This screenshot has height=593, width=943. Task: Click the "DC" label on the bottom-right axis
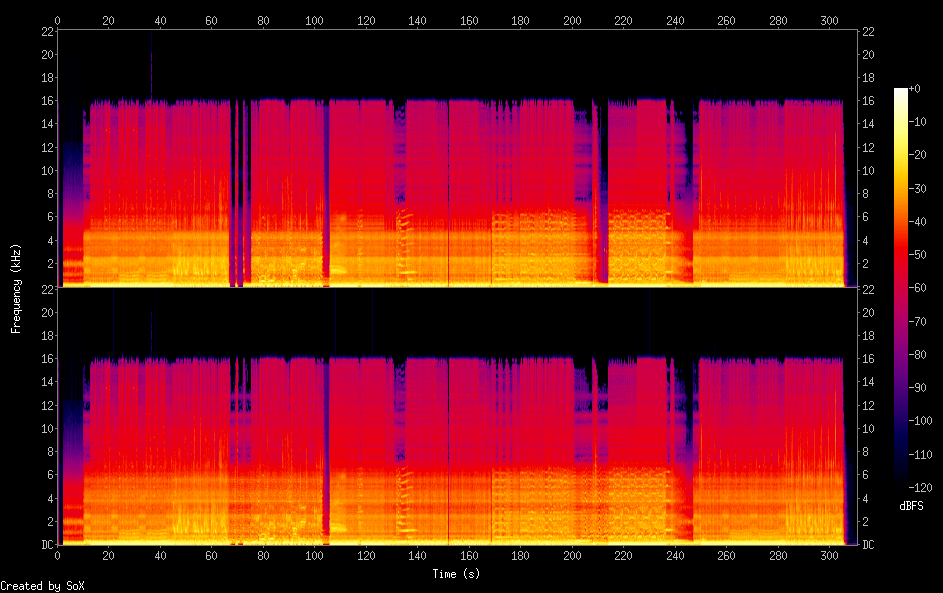(x=868, y=545)
